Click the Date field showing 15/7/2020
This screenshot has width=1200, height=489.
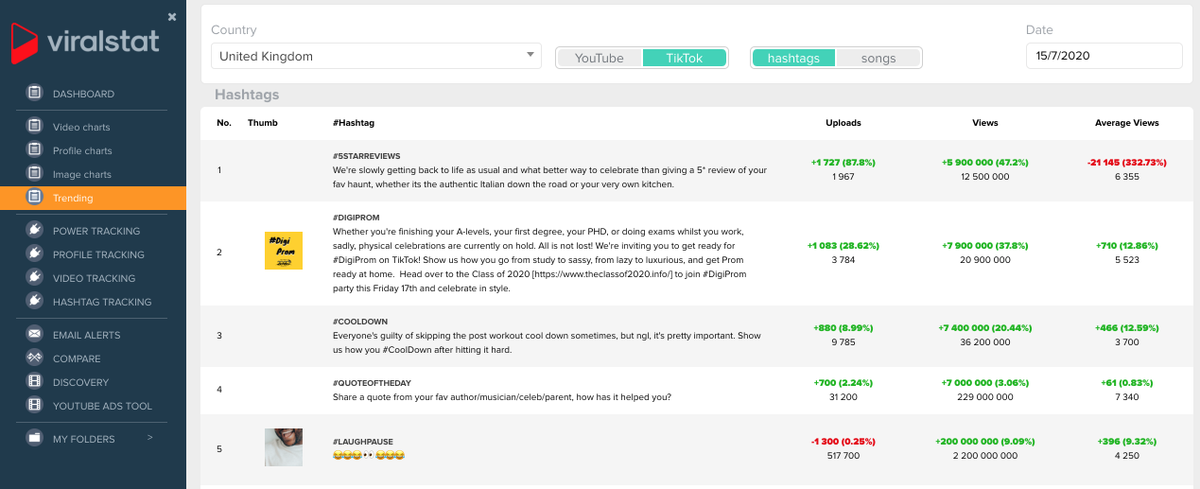pos(1104,56)
